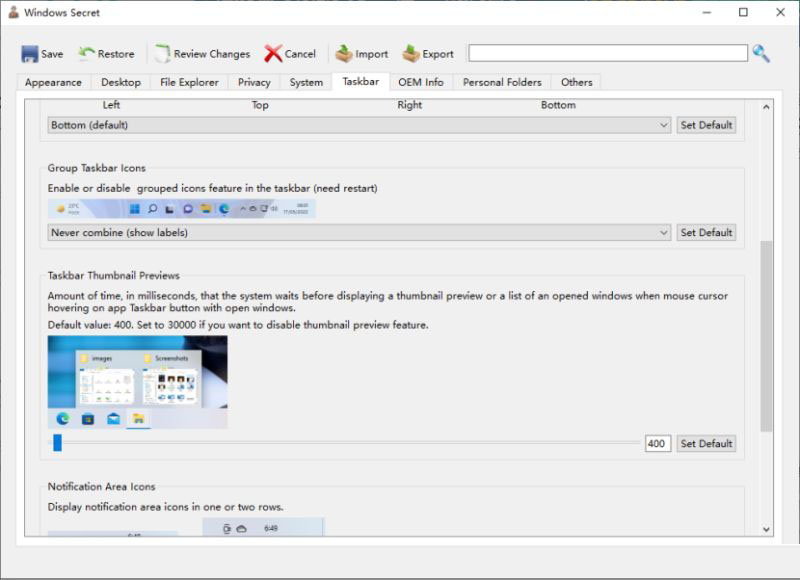Click the Import box icon
800x580 pixels.
click(x=344, y=53)
